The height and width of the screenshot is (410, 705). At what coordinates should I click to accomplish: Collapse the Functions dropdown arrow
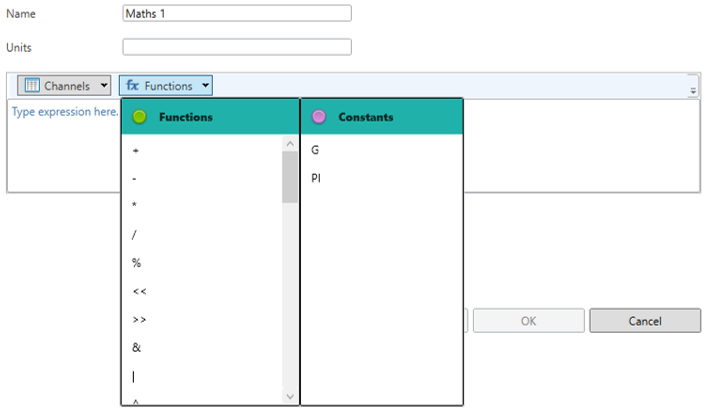pyautogui.click(x=205, y=85)
